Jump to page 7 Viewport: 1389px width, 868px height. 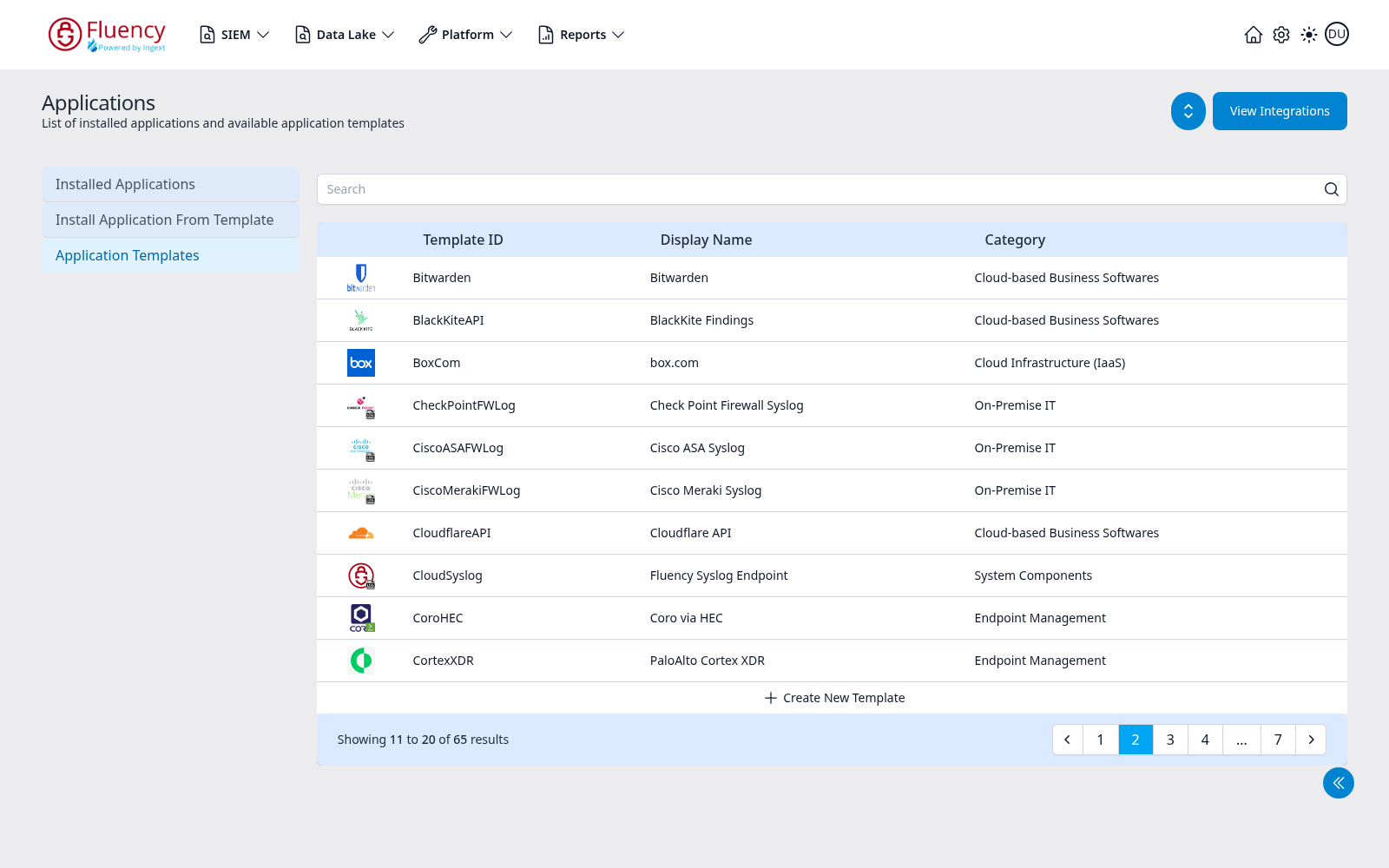tap(1278, 740)
